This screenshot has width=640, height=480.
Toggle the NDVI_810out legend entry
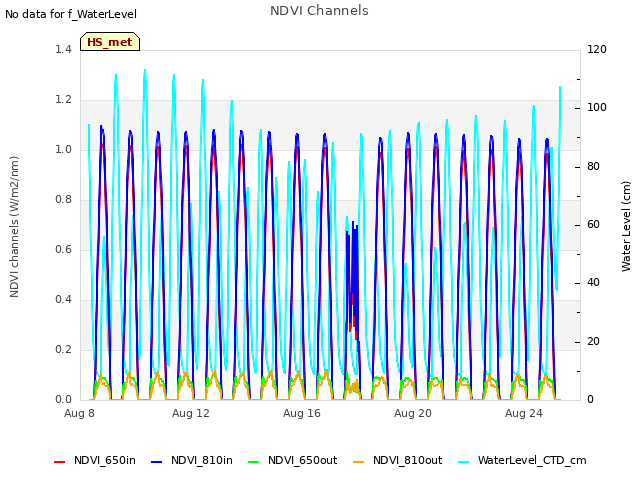[398, 461]
